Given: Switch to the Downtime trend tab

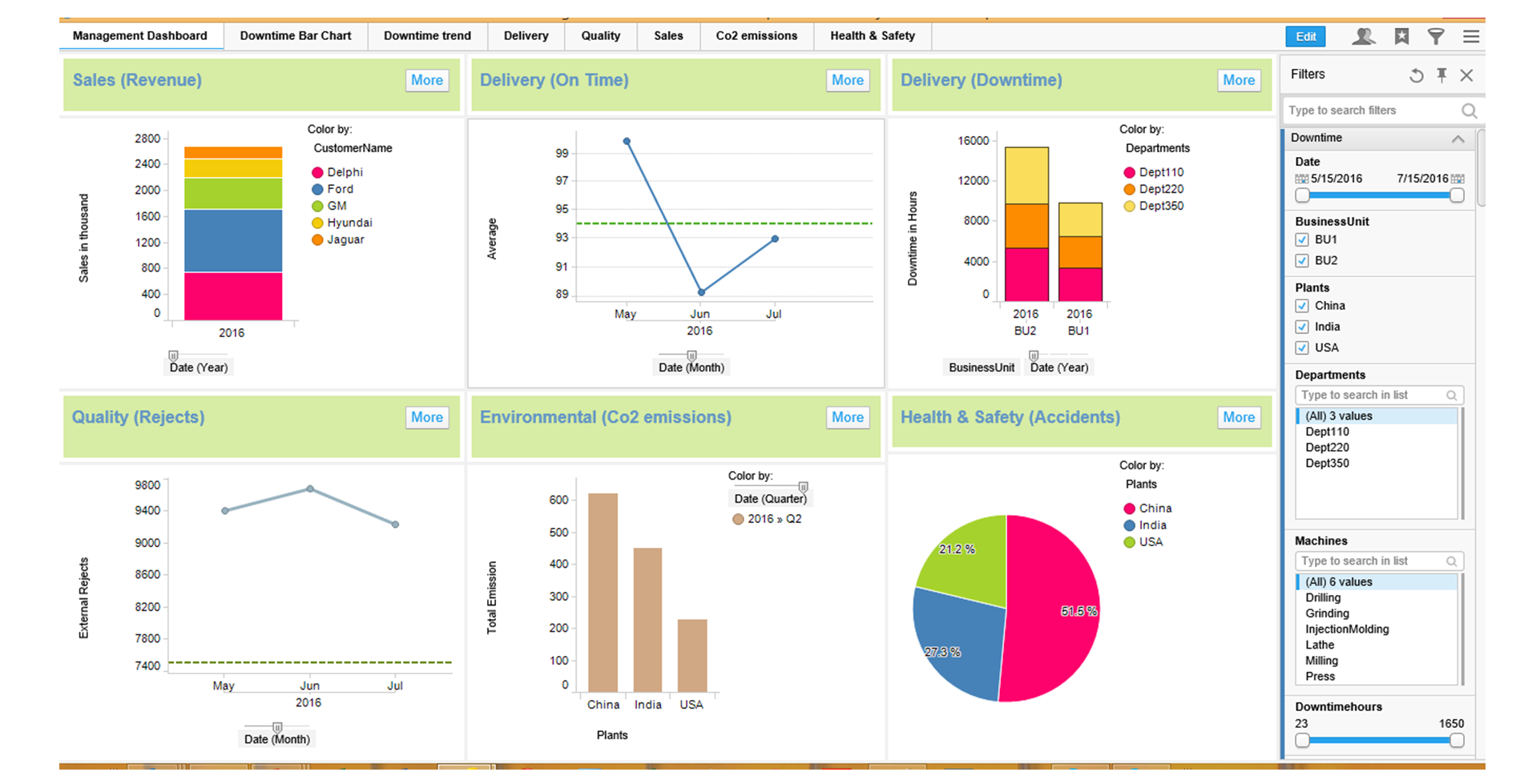Looking at the screenshot, I should point(427,35).
